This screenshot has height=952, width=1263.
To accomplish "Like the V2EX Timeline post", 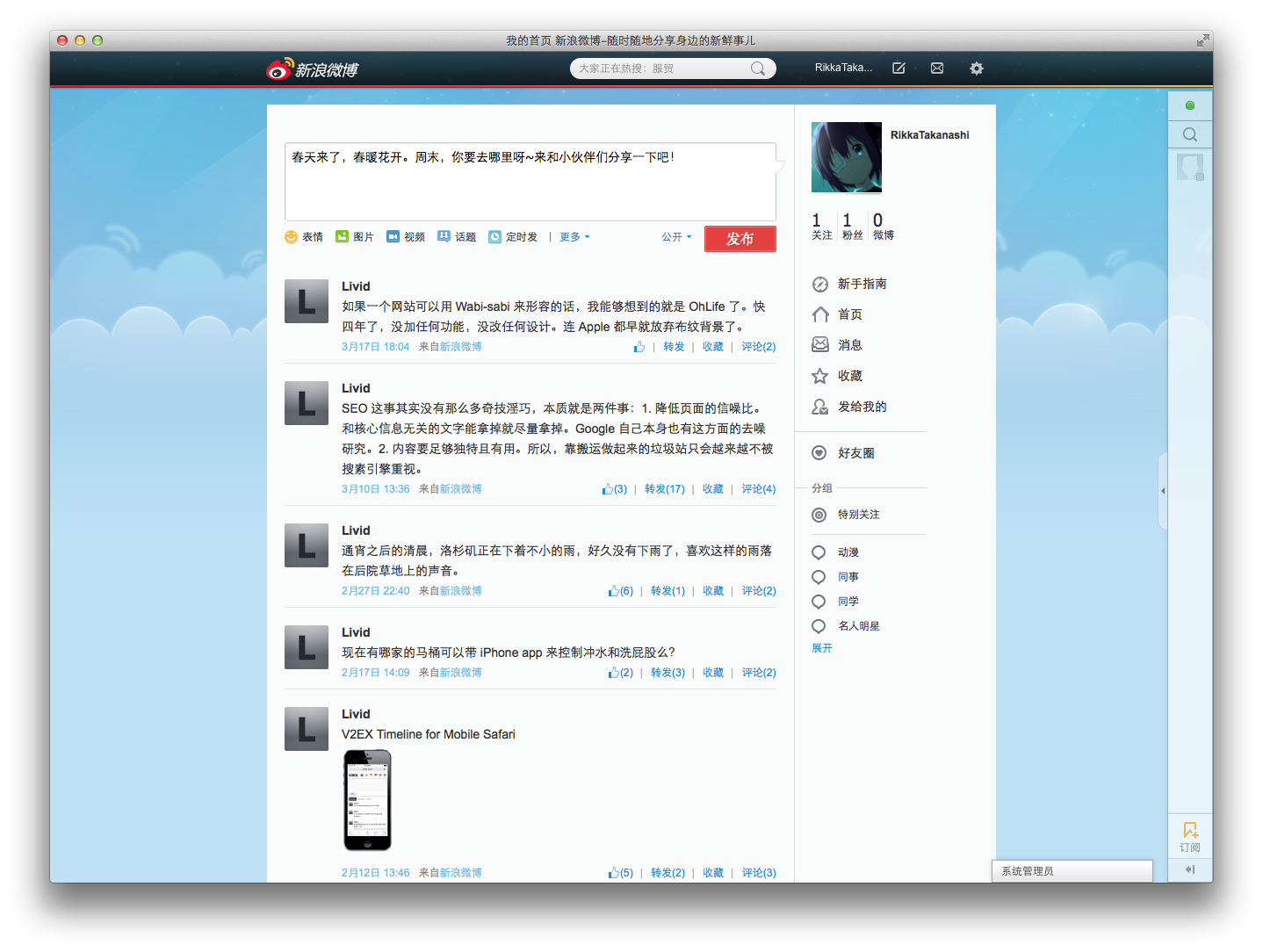I will pyautogui.click(x=621, y=873).
